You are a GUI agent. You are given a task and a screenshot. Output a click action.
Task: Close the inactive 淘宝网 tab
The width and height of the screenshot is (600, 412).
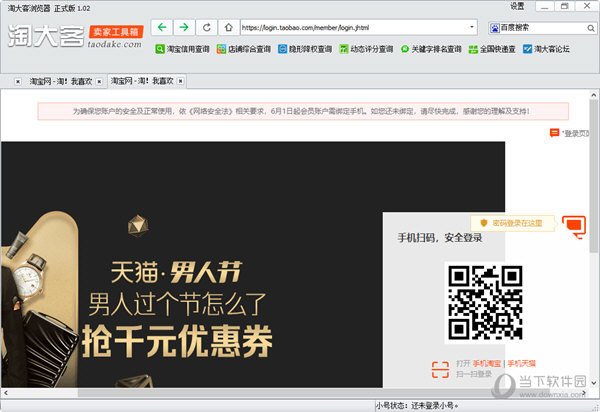[x=99, y=81]
